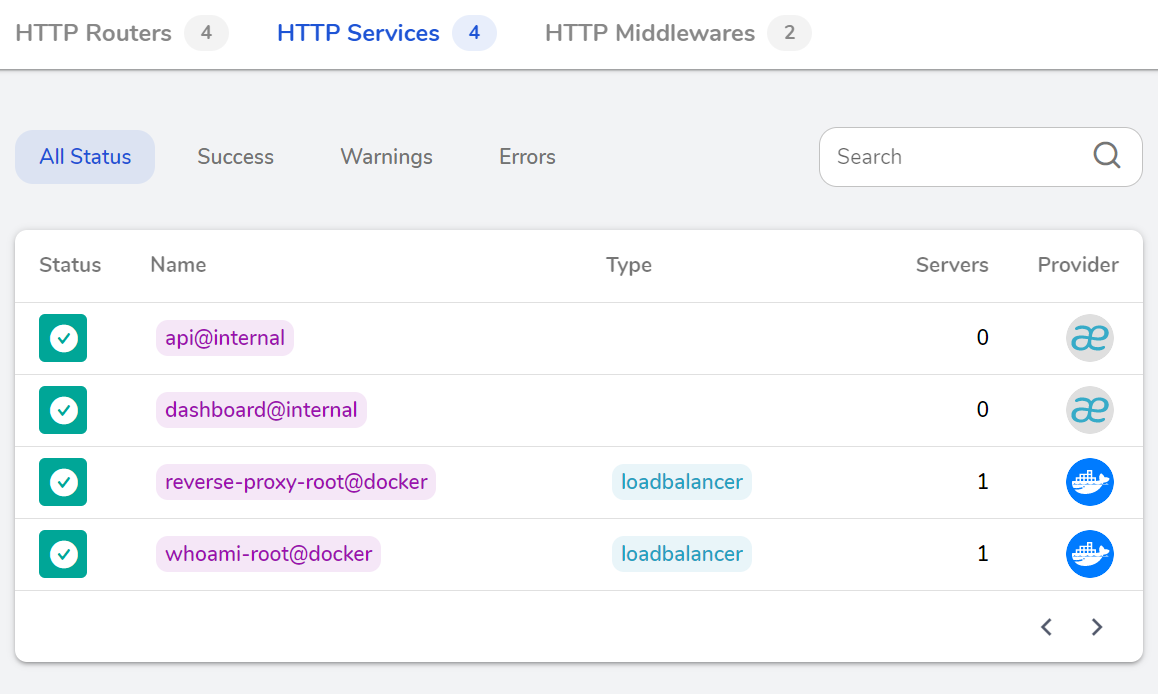Open the whoami-root@docker service name

(x=268, y=554)
